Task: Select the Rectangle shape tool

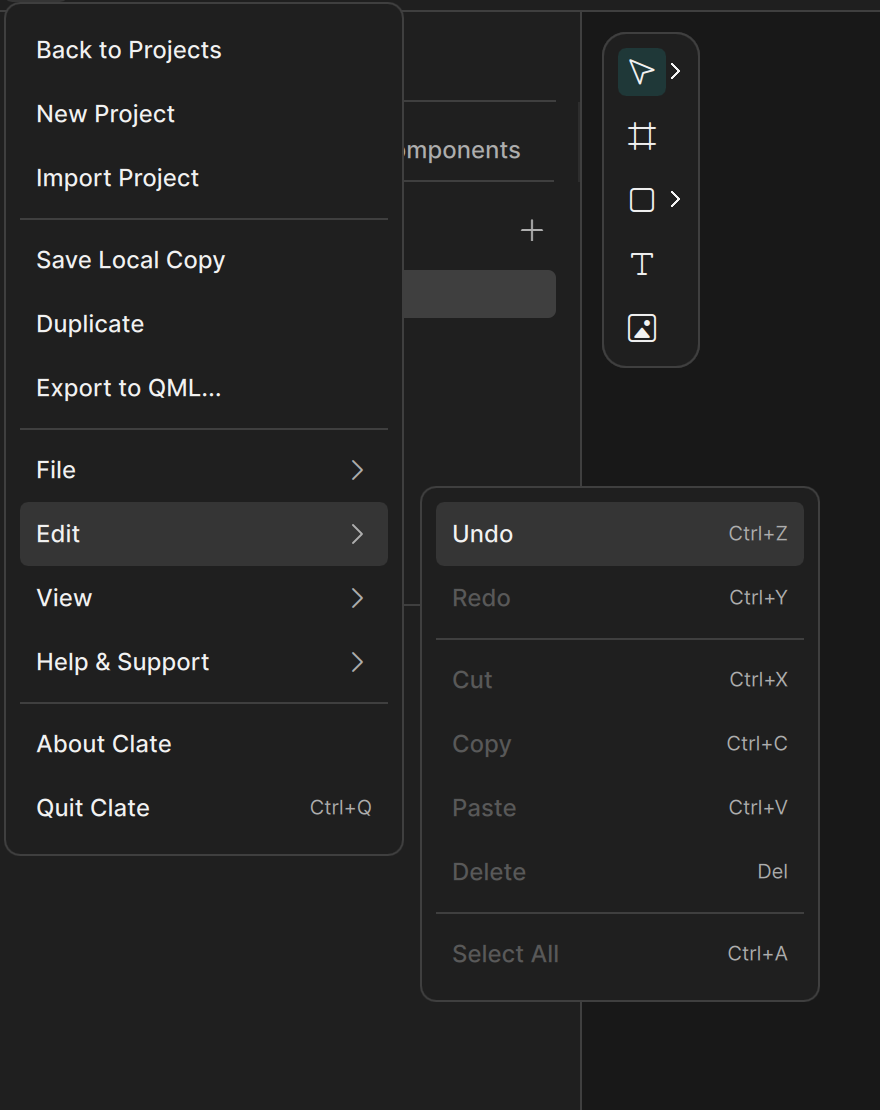Action: pyautogui.click(x=641, y=200)
